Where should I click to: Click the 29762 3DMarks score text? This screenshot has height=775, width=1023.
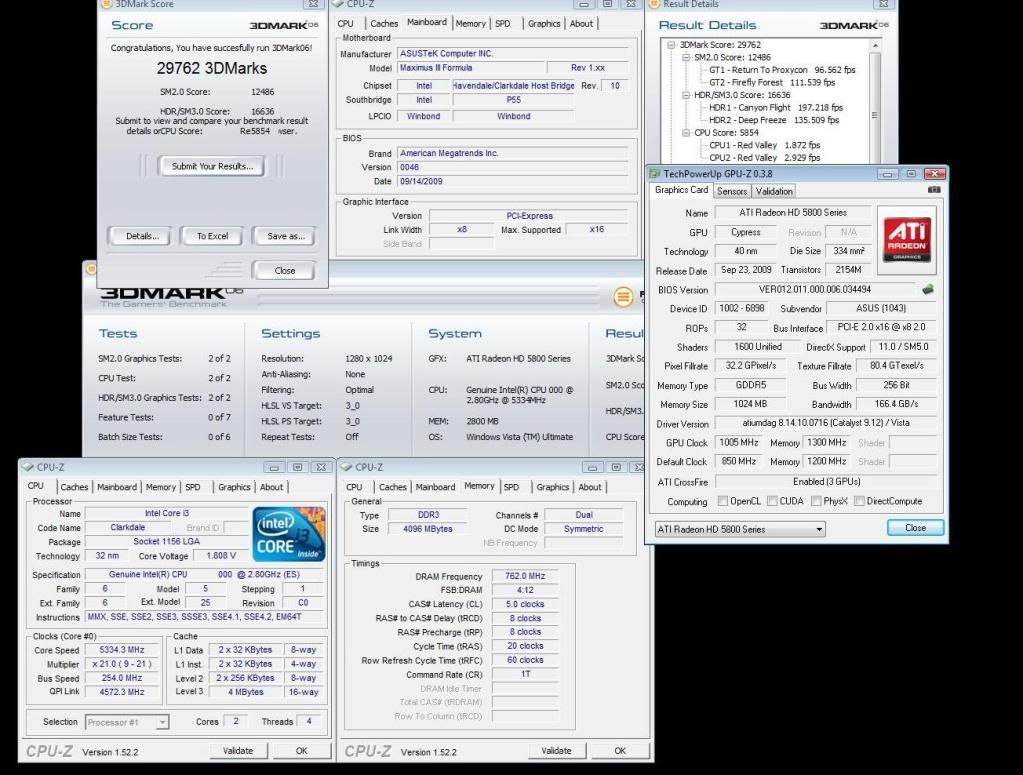(211, 68)
